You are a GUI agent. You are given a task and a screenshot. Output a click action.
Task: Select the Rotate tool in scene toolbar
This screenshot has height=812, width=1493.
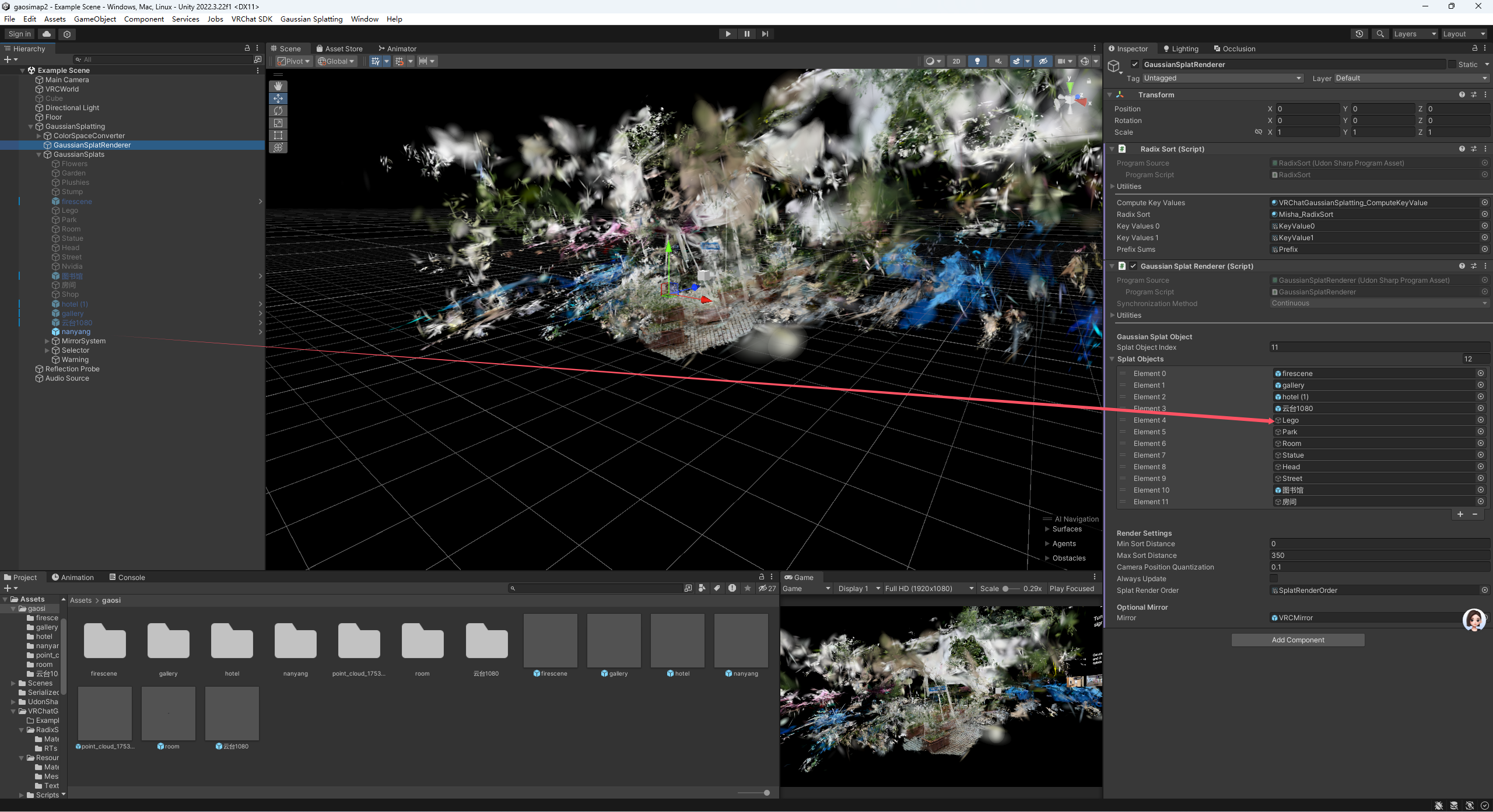(x=278, y=111)
